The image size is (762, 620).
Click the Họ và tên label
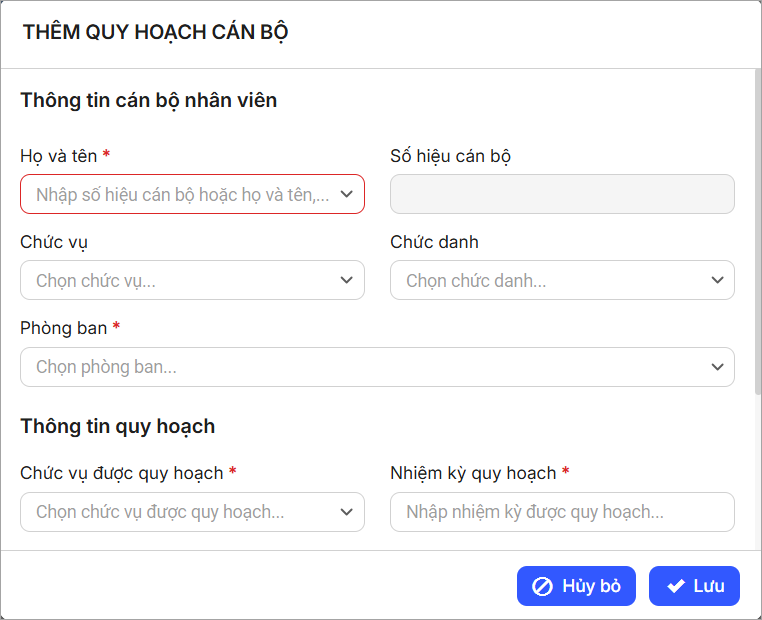[x=58, y=156]
